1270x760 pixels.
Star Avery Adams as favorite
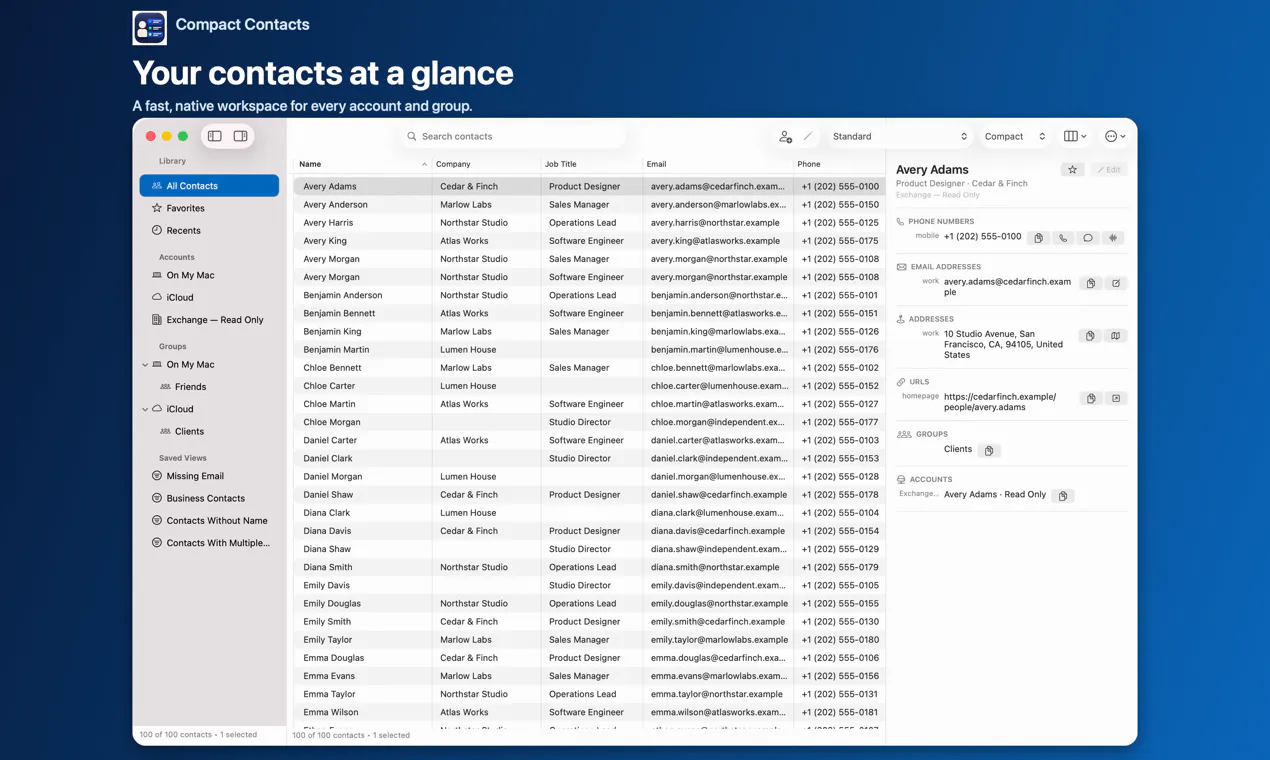click(x=1072, y=170)
